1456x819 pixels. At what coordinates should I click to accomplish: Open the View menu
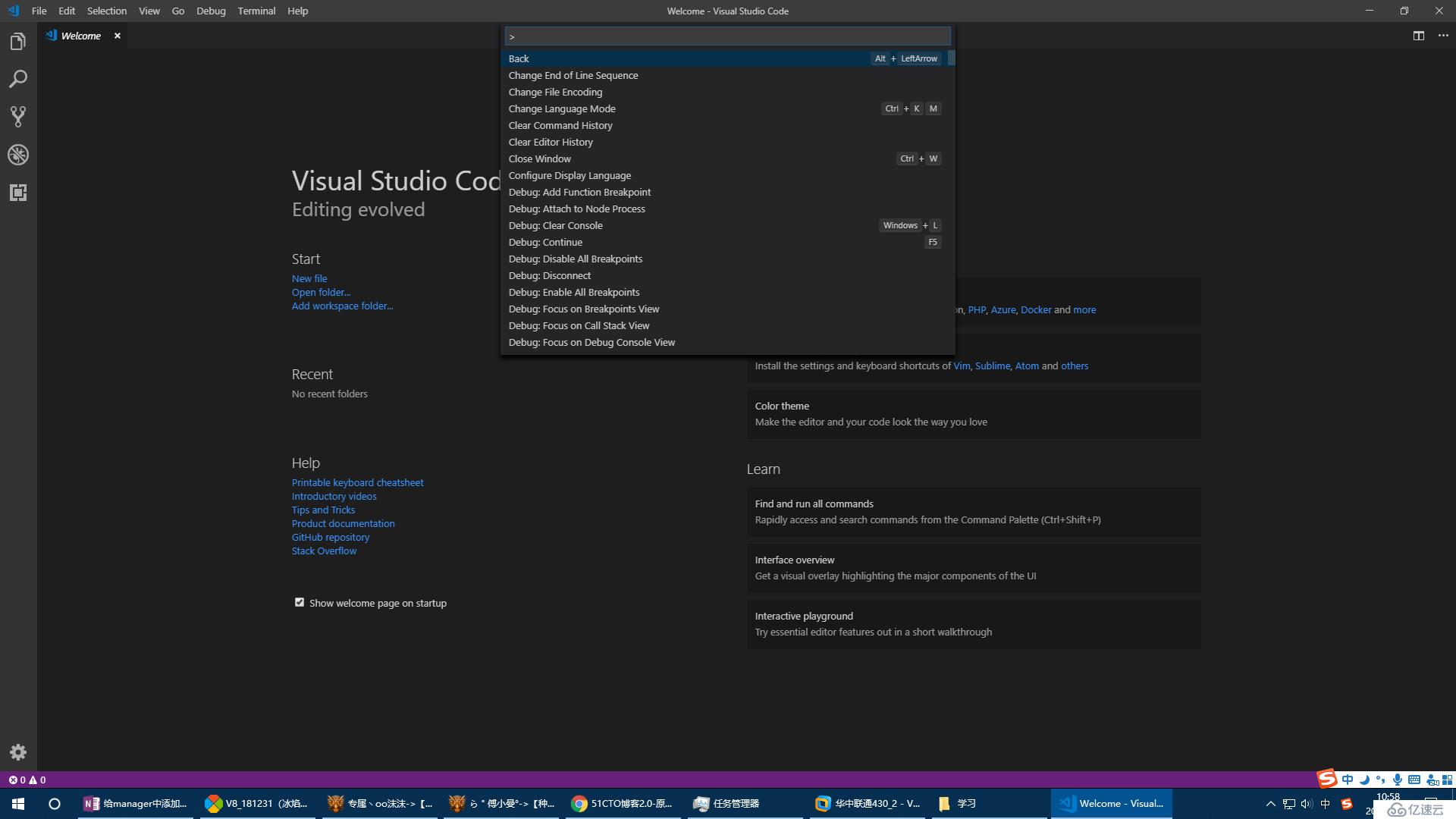click(x=149, y=11)
